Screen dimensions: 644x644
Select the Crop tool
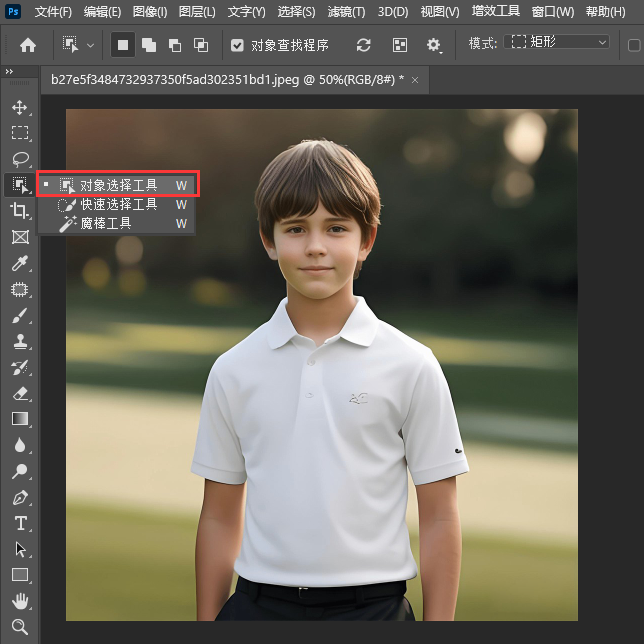click(x=20, y=210)
